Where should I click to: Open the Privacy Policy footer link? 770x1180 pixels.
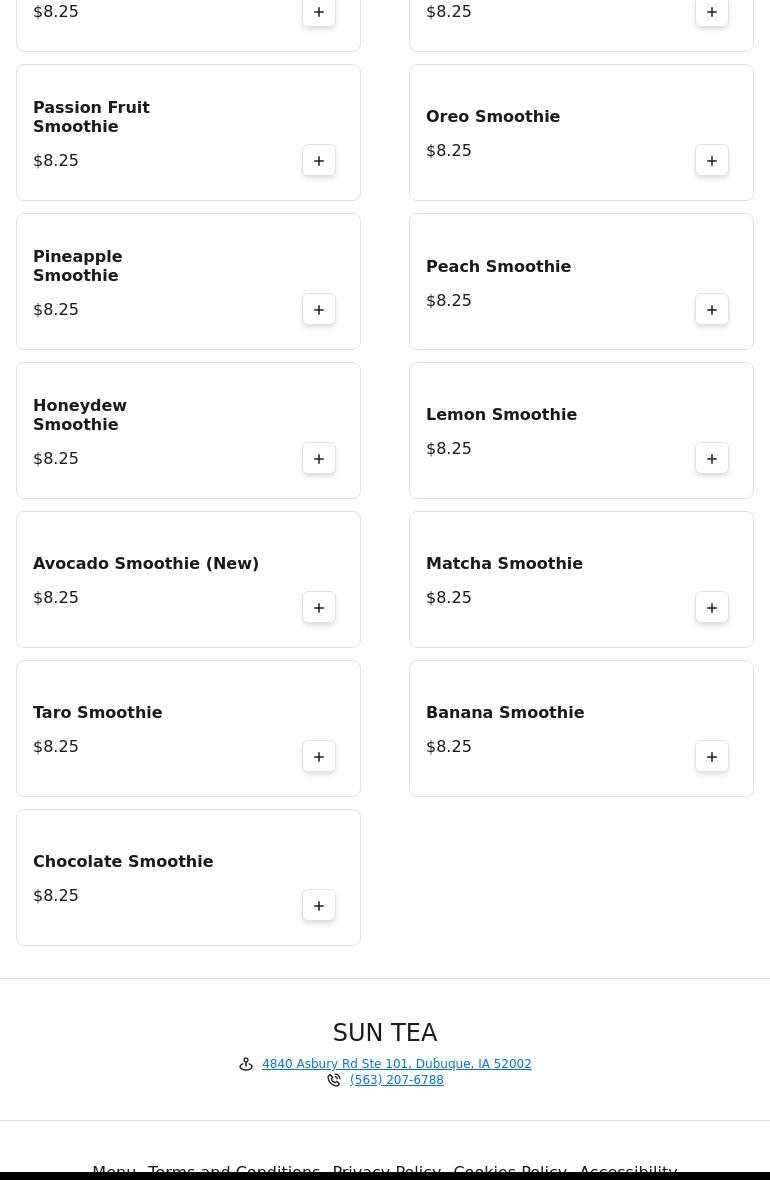point(387,1171)
